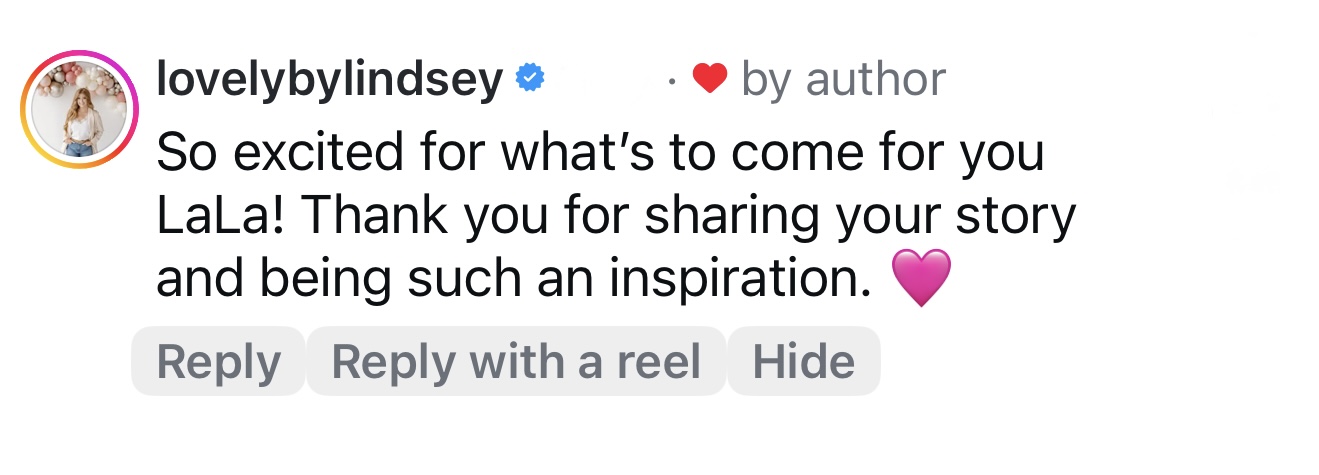Click the dot separator before red heart
This screenshot has height=475, width=1319.
(674, 80)
